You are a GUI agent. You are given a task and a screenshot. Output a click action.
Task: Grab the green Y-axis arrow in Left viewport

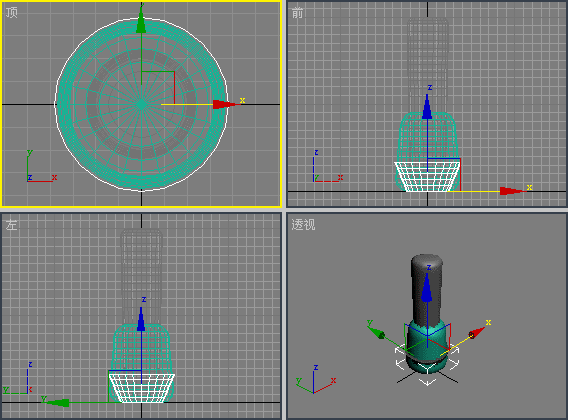(58, 402)
